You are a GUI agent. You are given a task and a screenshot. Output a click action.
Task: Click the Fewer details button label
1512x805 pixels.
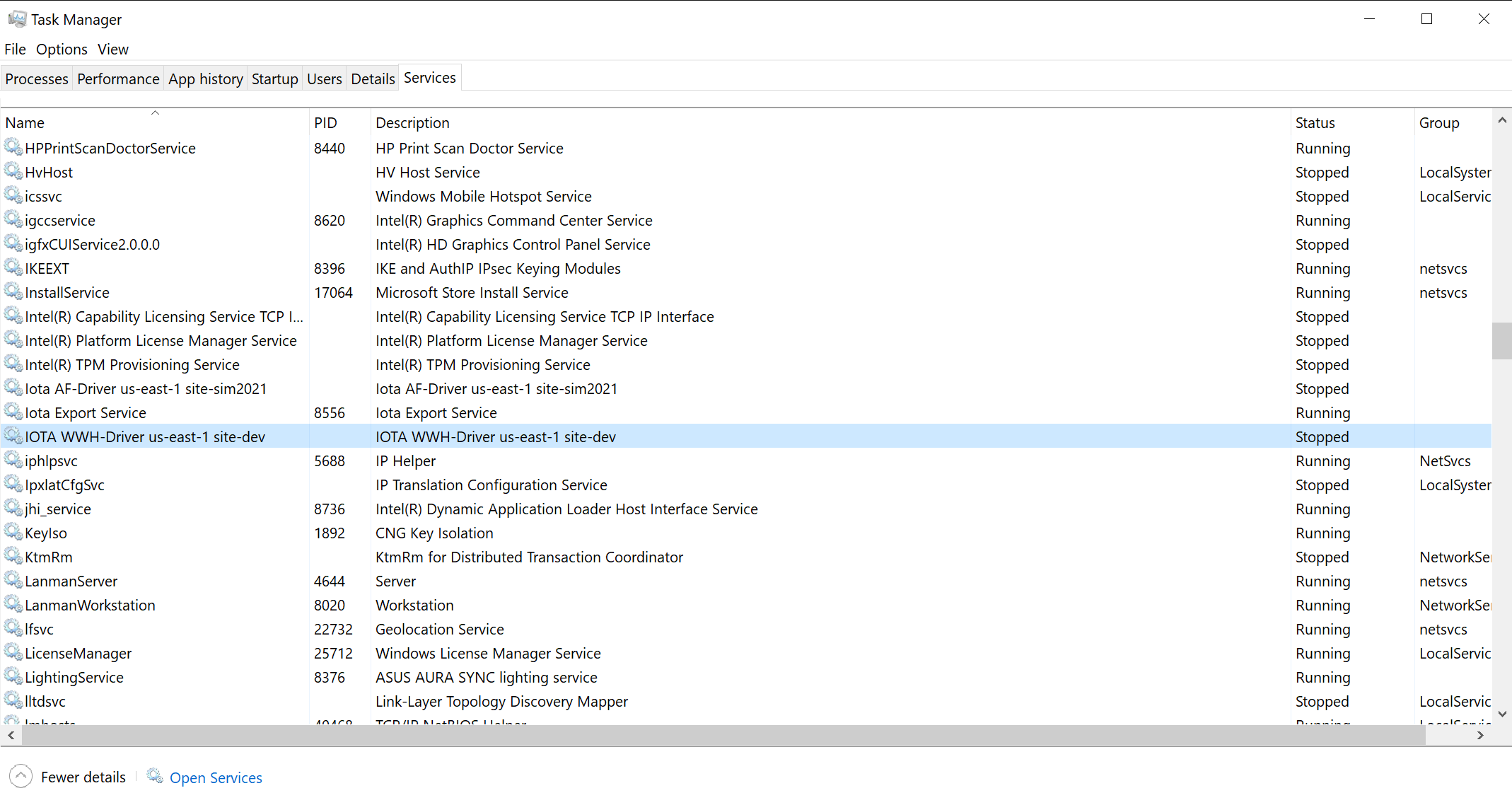point(83,777)
